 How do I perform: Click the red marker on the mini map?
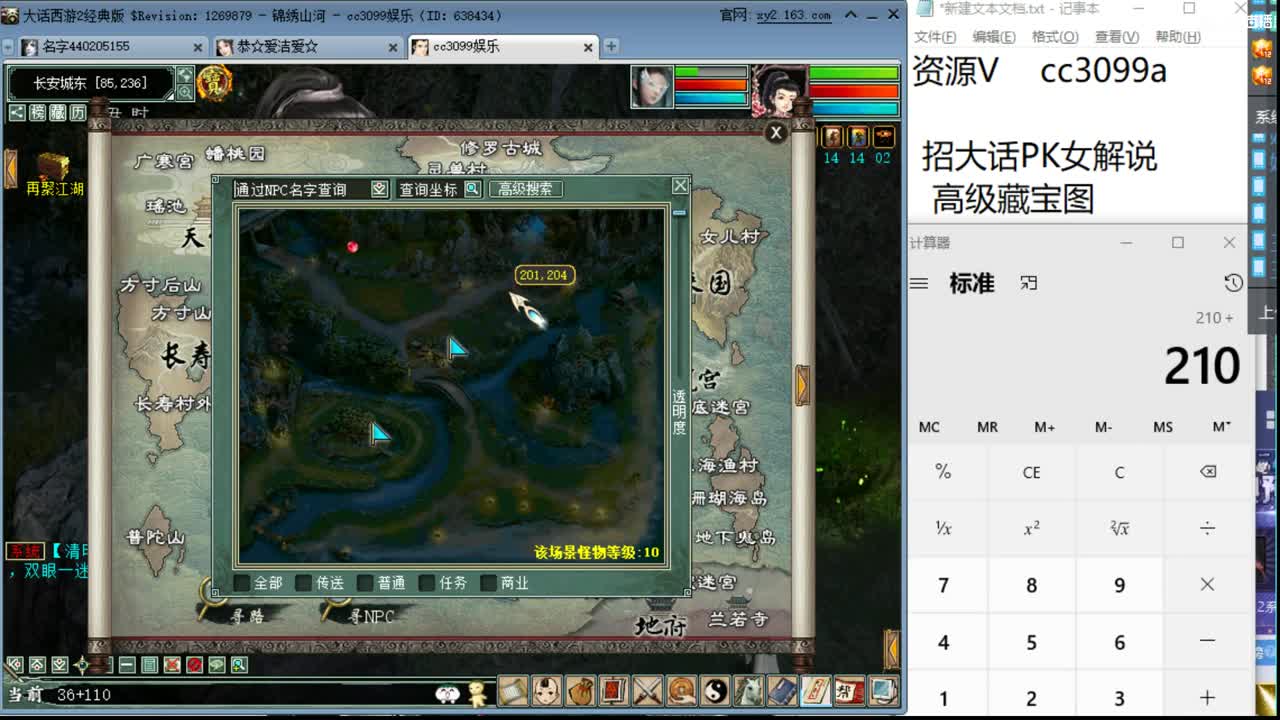[352, 246]
